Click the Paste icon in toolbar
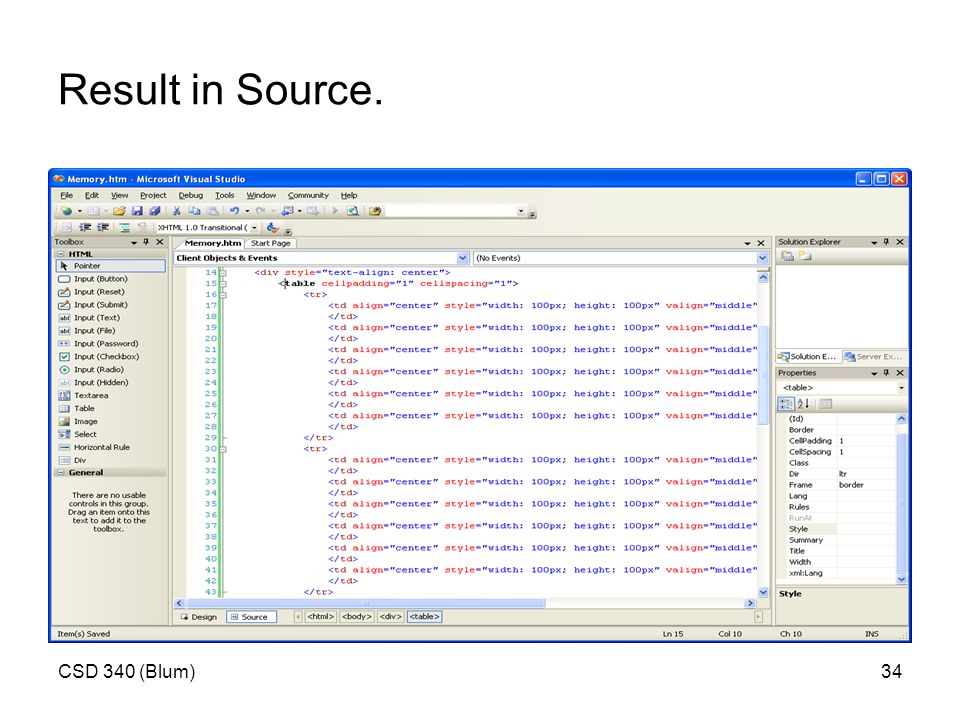Image resolution: width=960 pixels, height=720 pixels. [212, 211]
